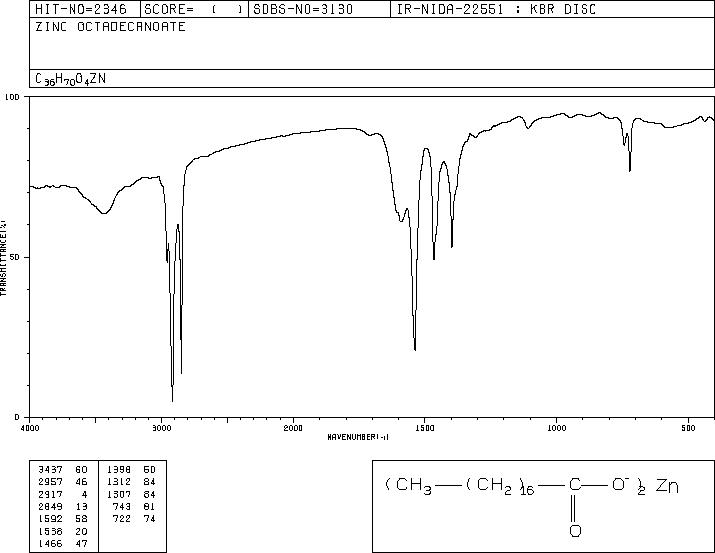The image size is (715, 553).
Task: Click the IR-NIDA-22551 : KBR DISC label
Action: [496, 9]
